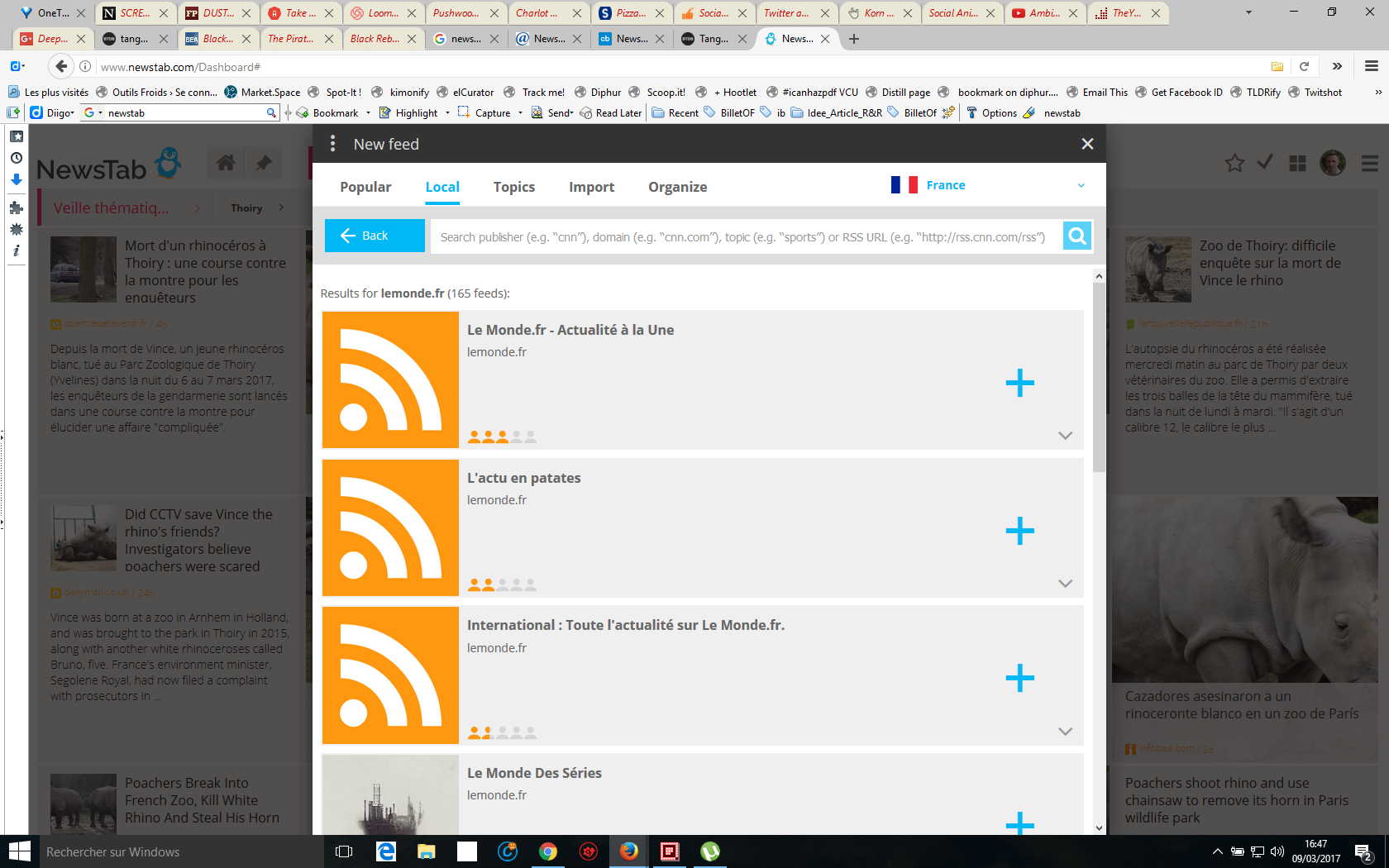Click the Diigo Bookmark toolbar button

(327, 112)
